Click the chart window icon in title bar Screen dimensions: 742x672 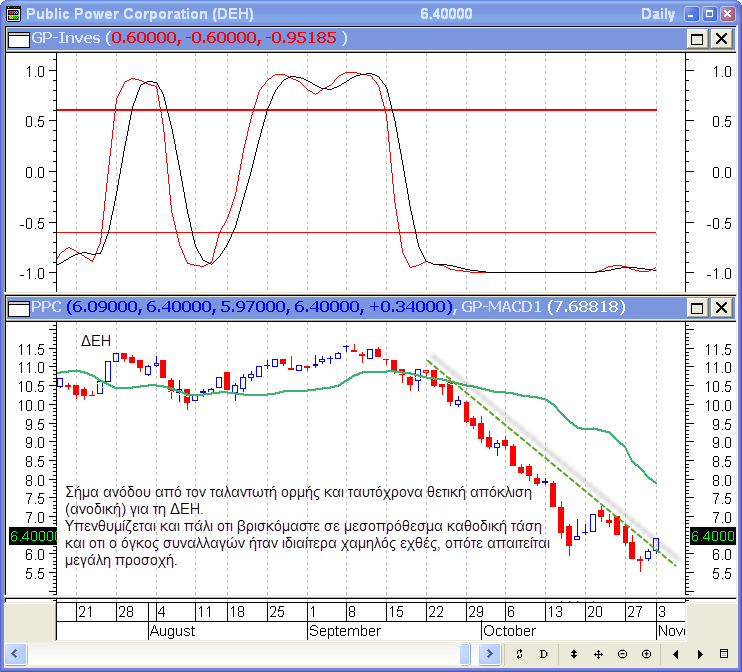tap(12, 13)
